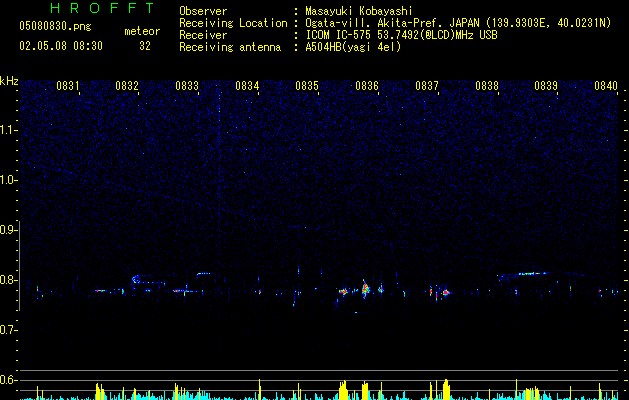
Task: Click the 0831 time marker
Action: click(67, 86)
